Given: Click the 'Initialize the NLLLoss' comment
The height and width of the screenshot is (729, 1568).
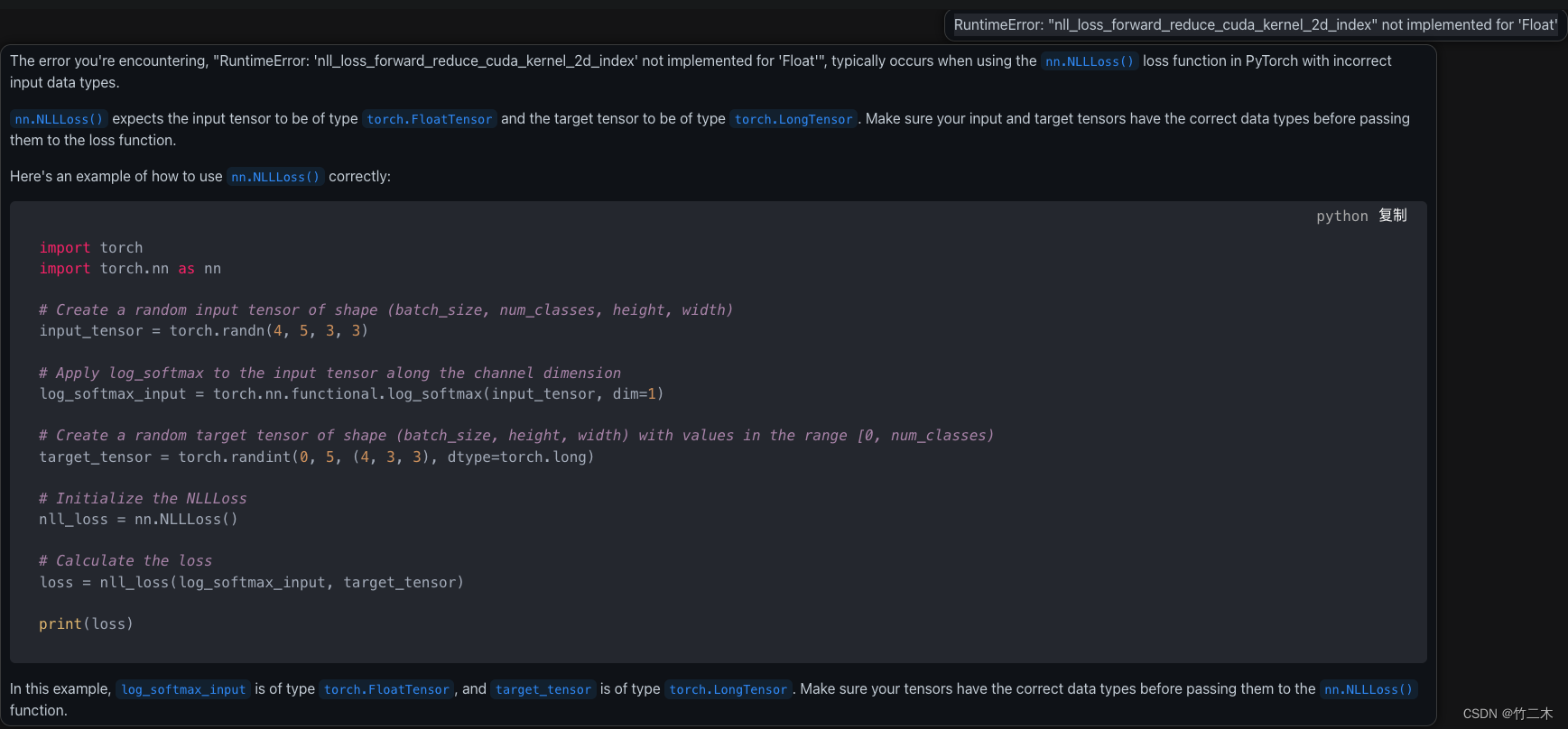Looking at the screenshot, I should [x=143, y=499].
